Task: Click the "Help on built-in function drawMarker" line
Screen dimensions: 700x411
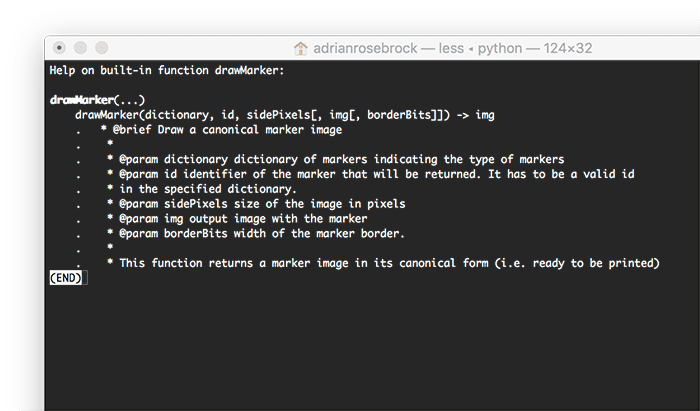Action: pos(167,70)
